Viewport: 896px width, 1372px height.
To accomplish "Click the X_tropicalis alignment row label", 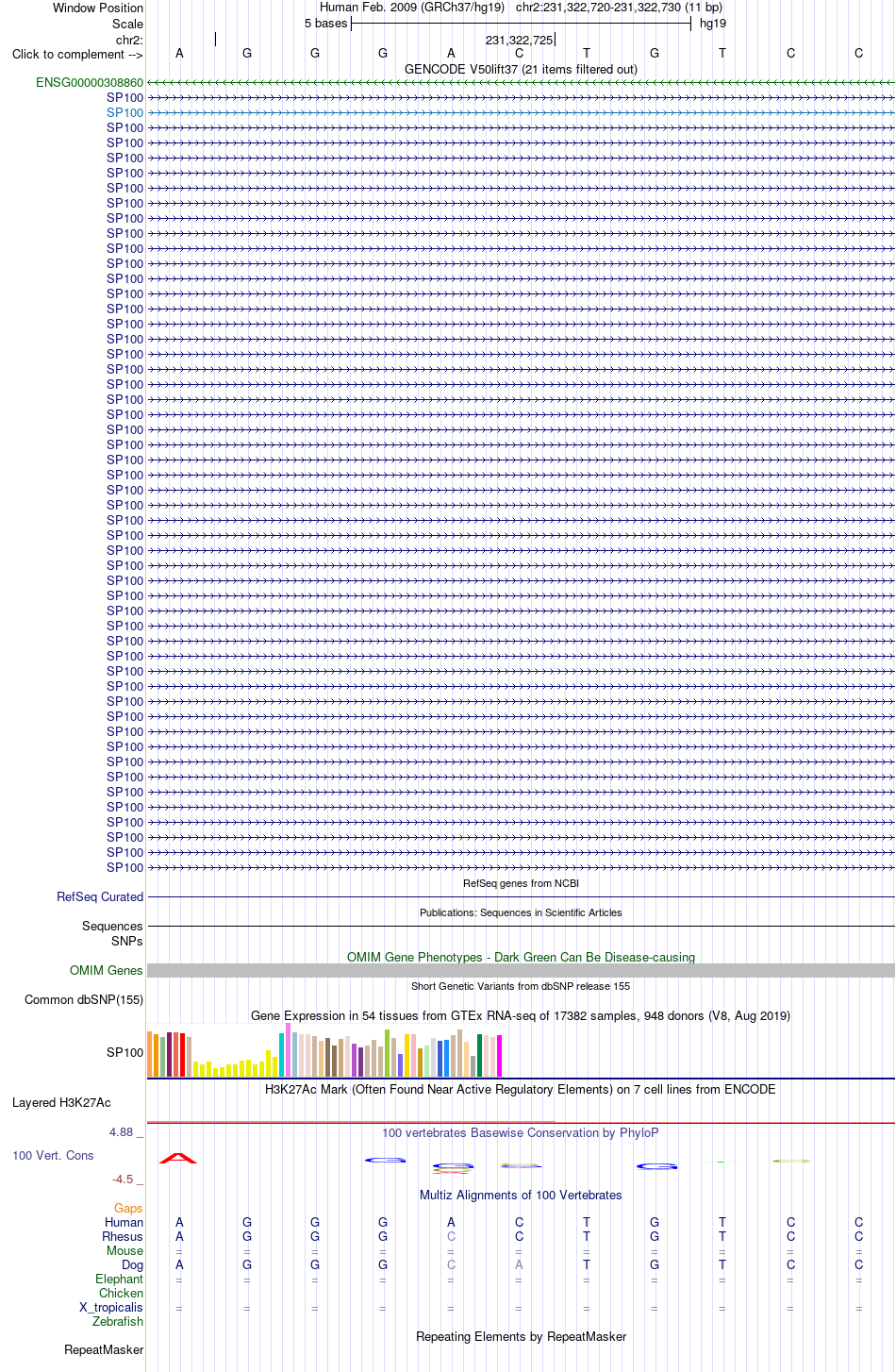I will [x=111, y=1308].
